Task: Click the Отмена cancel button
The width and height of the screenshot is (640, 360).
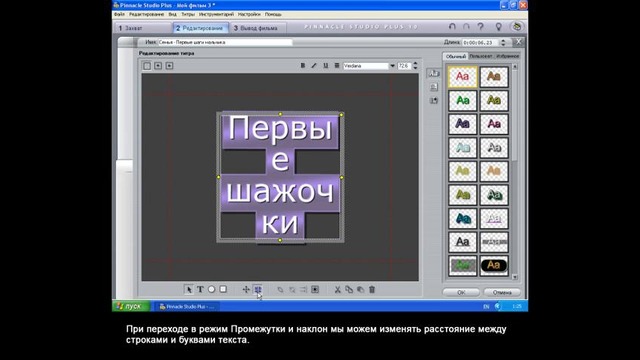Action: [x=502, y=292]
